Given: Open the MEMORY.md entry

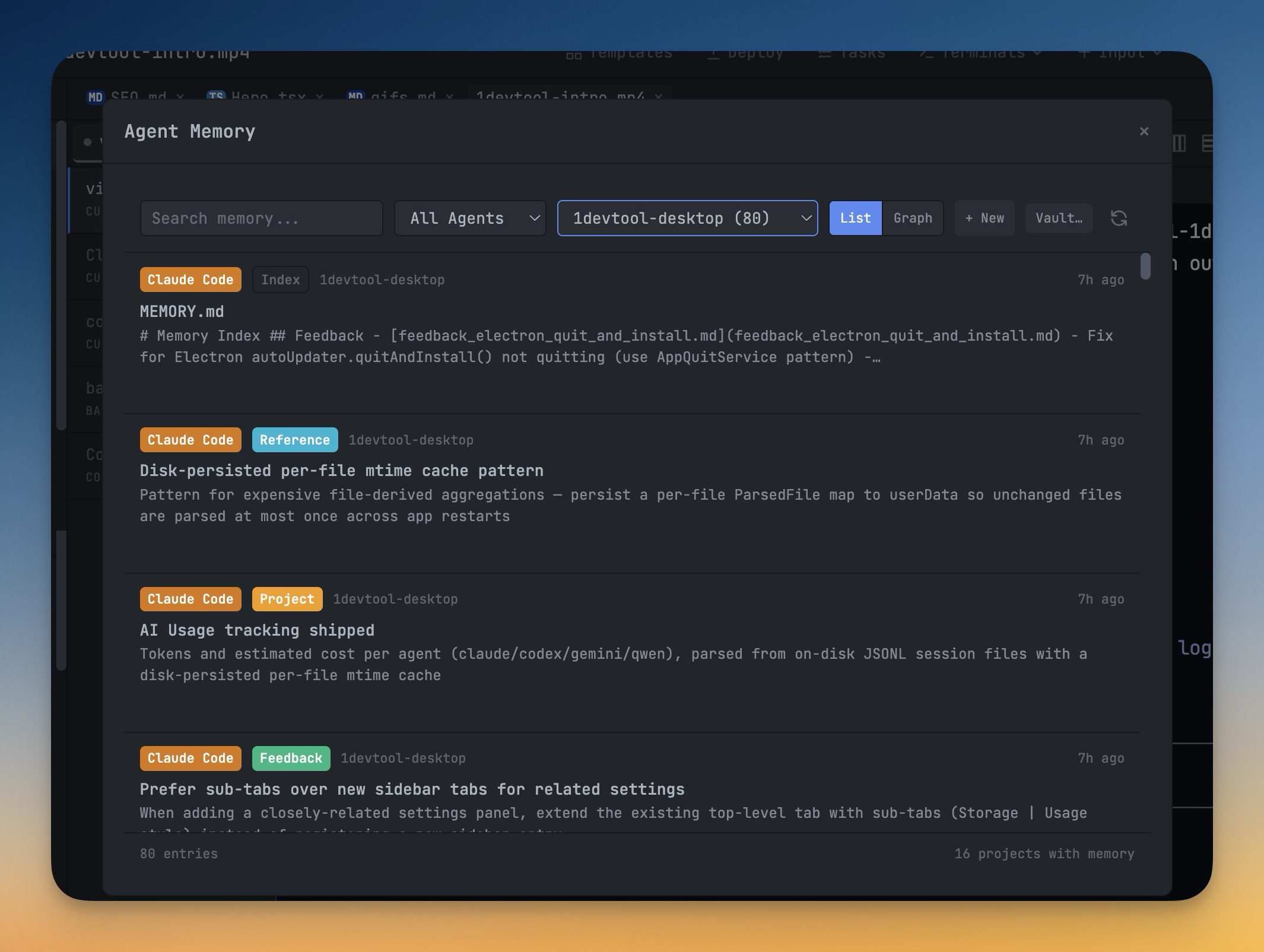Looking at the screenshot, I should point(182,312).
